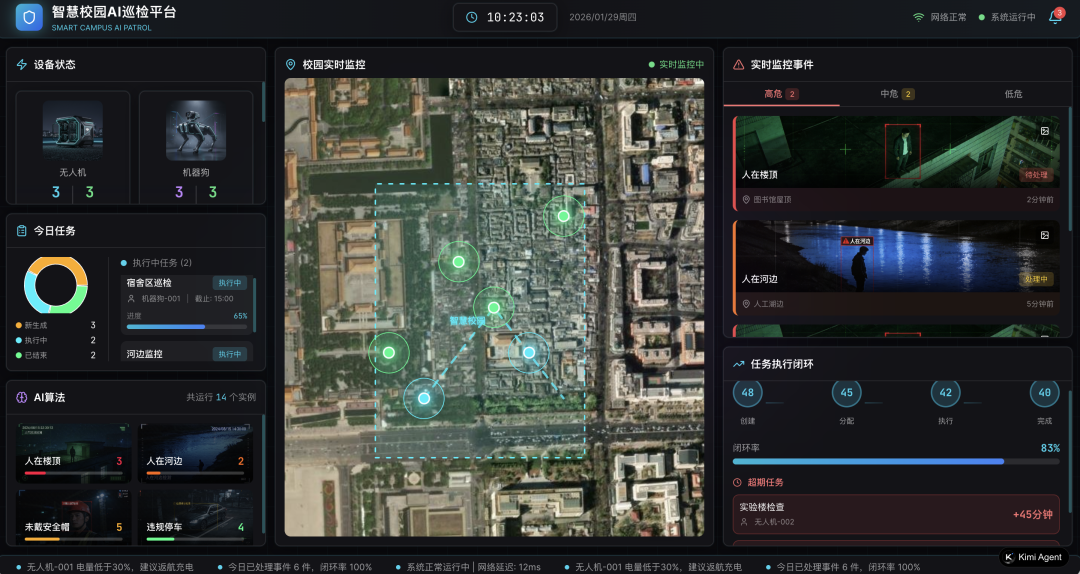Click the warning triangle icon of 实时监控事件

click(x=738, y=65)
